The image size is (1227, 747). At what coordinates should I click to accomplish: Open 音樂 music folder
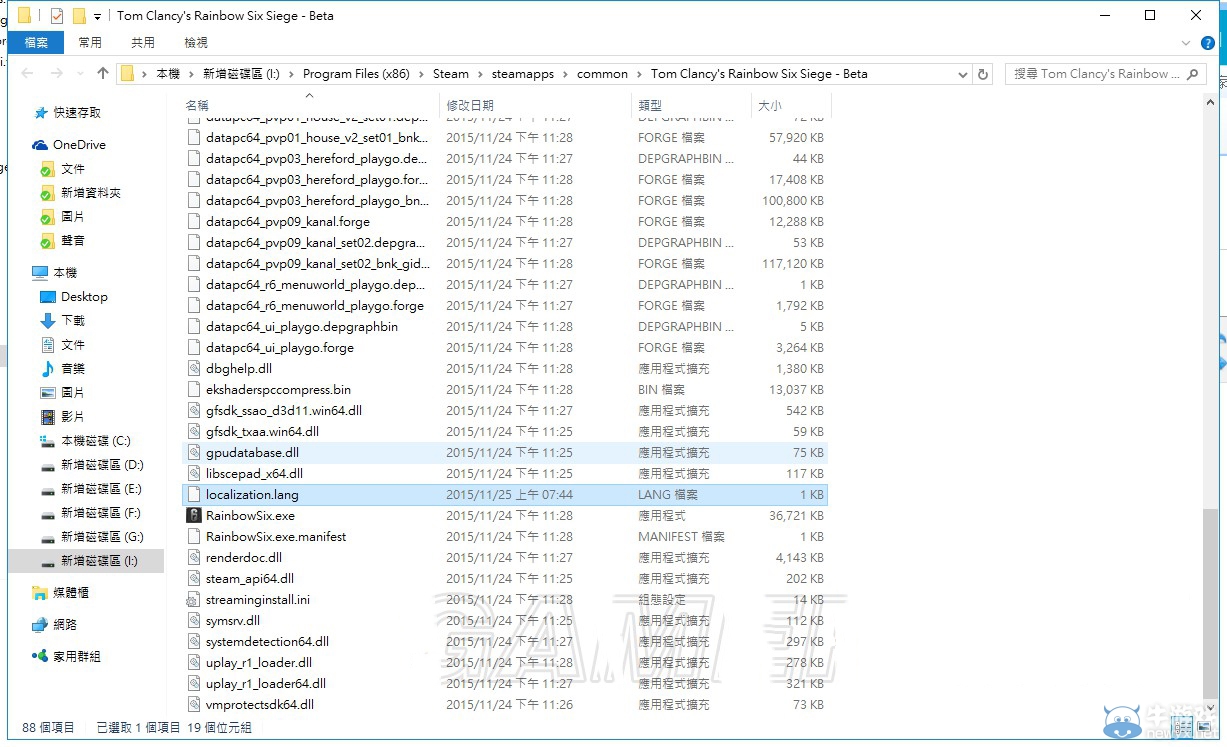point(72,369)
